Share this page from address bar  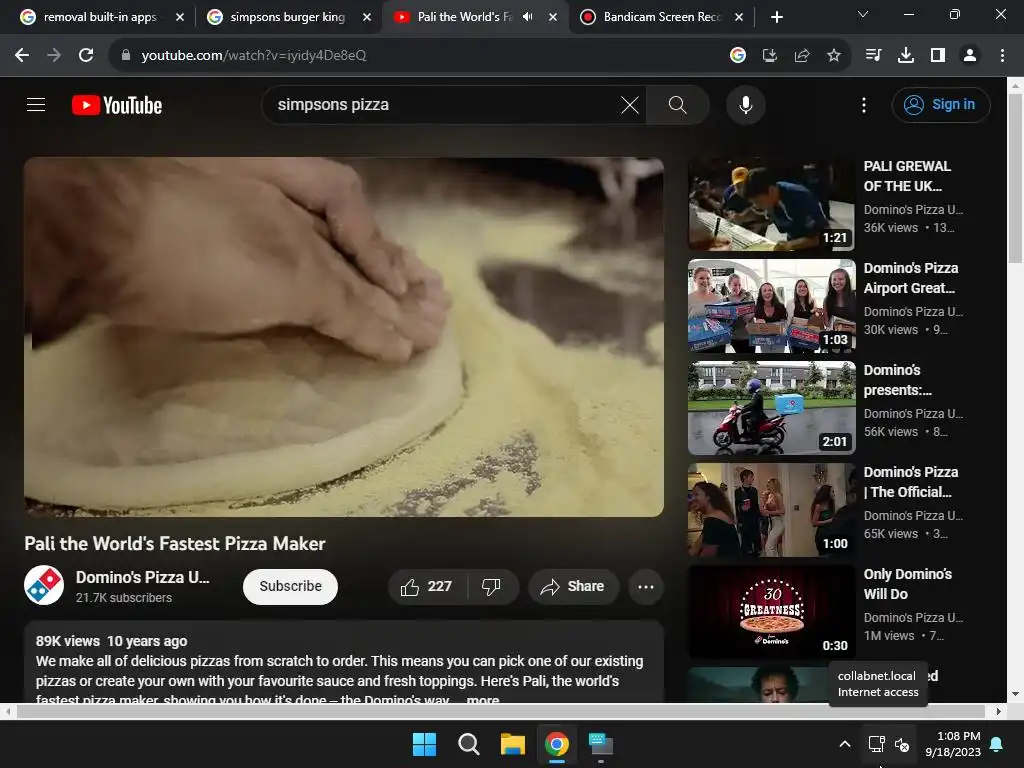(x=802, y=56)
